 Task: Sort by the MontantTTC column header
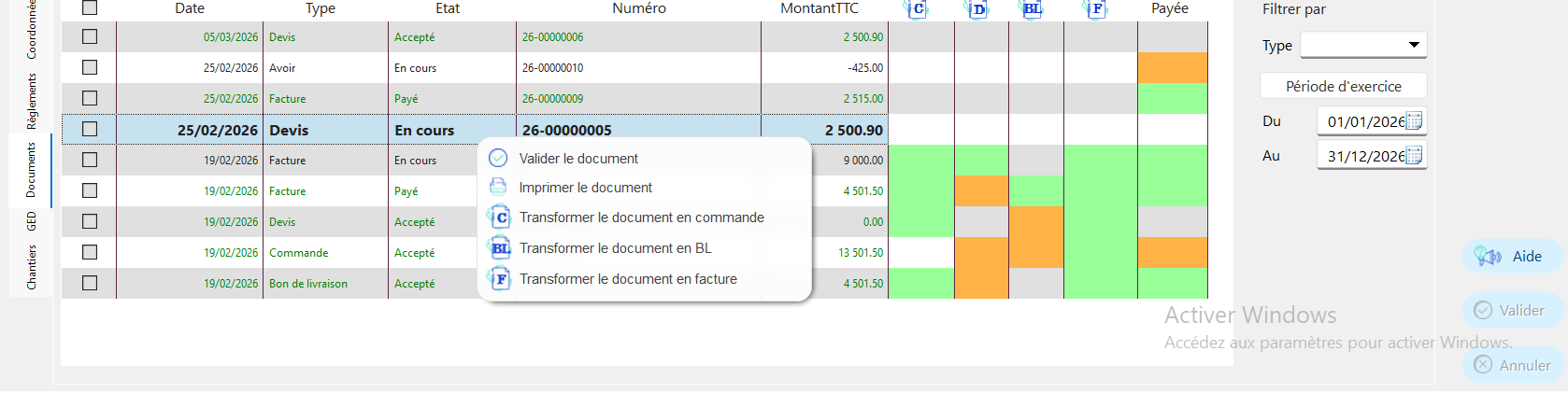click(820, 8)
